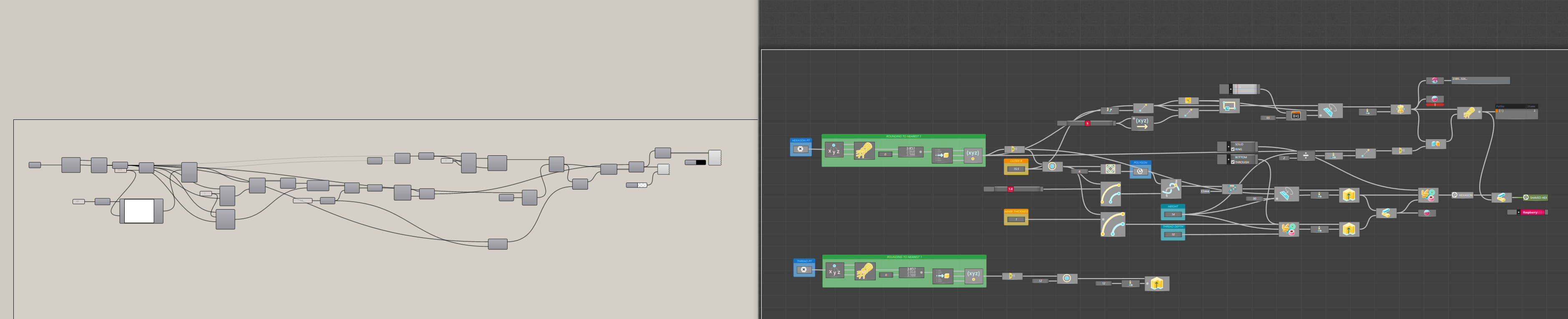This screenshot has height=319, width=1568.
Task: Select the Extrude component in the thread group
Action: pos(1157,283)
